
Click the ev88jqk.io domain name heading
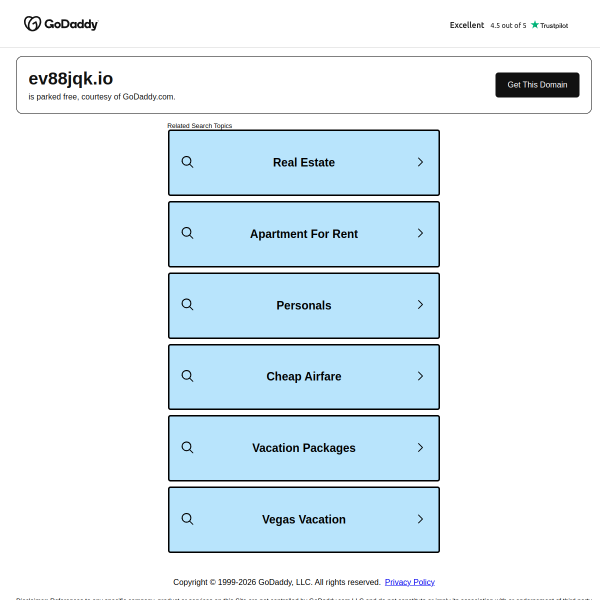point(71,78)
